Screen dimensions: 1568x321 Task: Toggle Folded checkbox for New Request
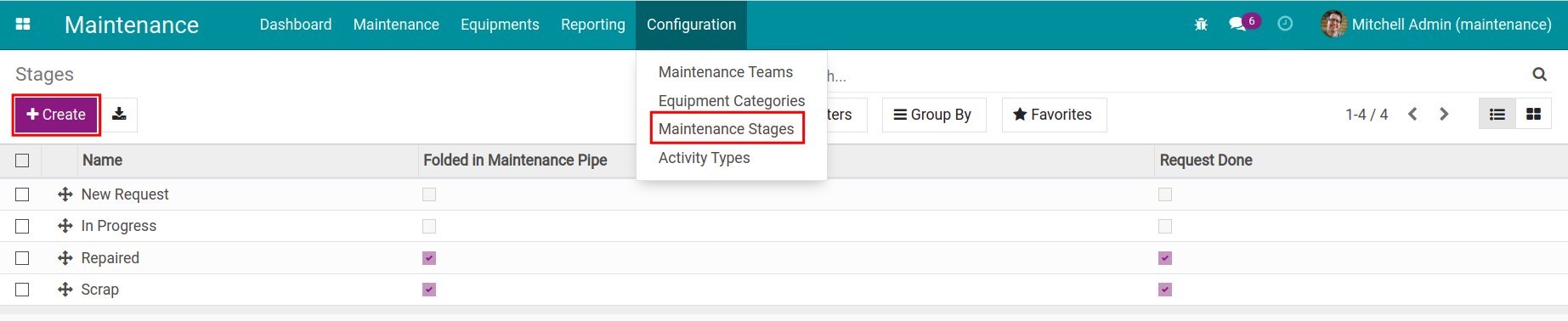click(429, 194)
